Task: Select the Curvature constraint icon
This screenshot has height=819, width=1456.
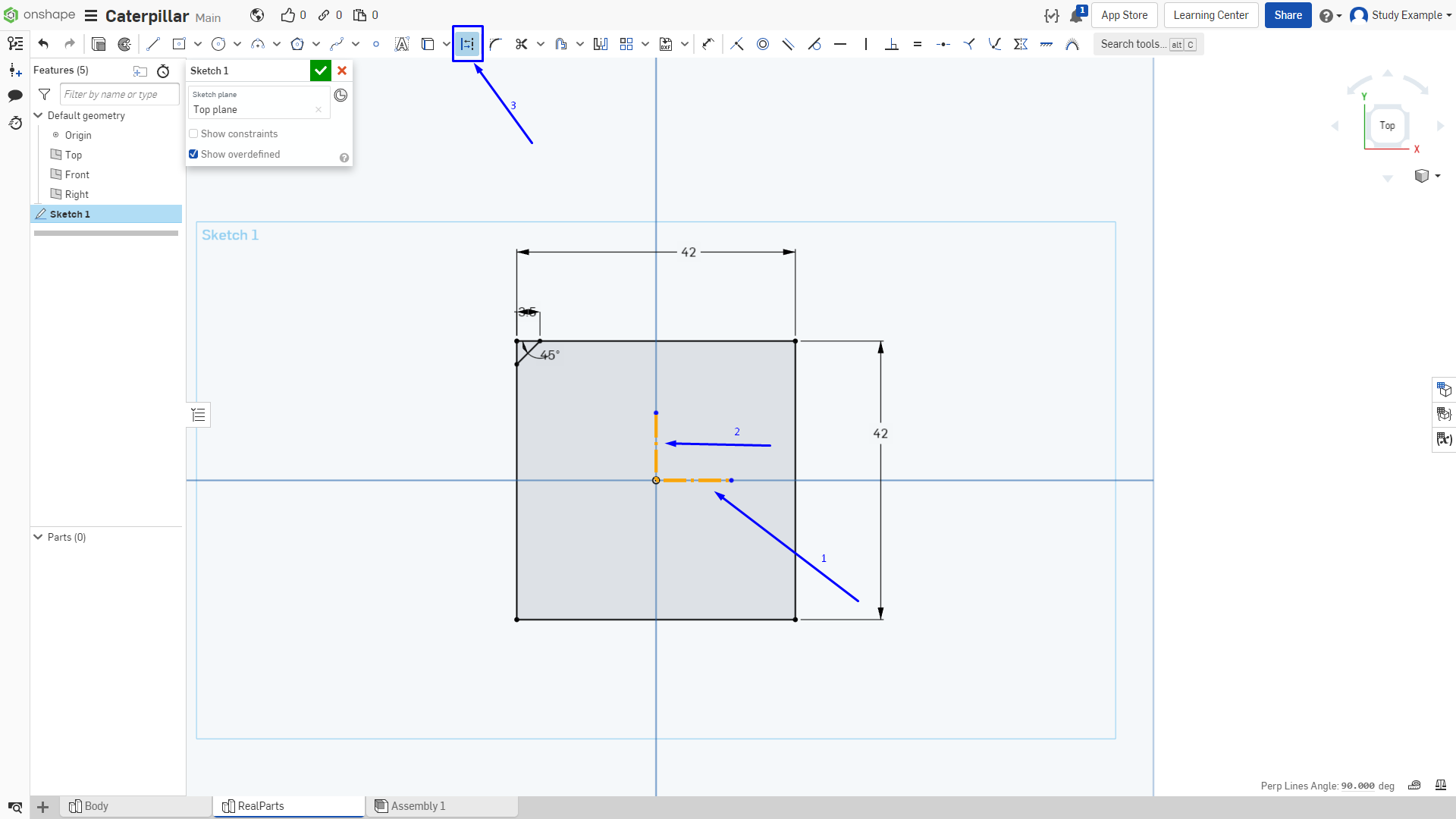Action: click(1072, 44)
